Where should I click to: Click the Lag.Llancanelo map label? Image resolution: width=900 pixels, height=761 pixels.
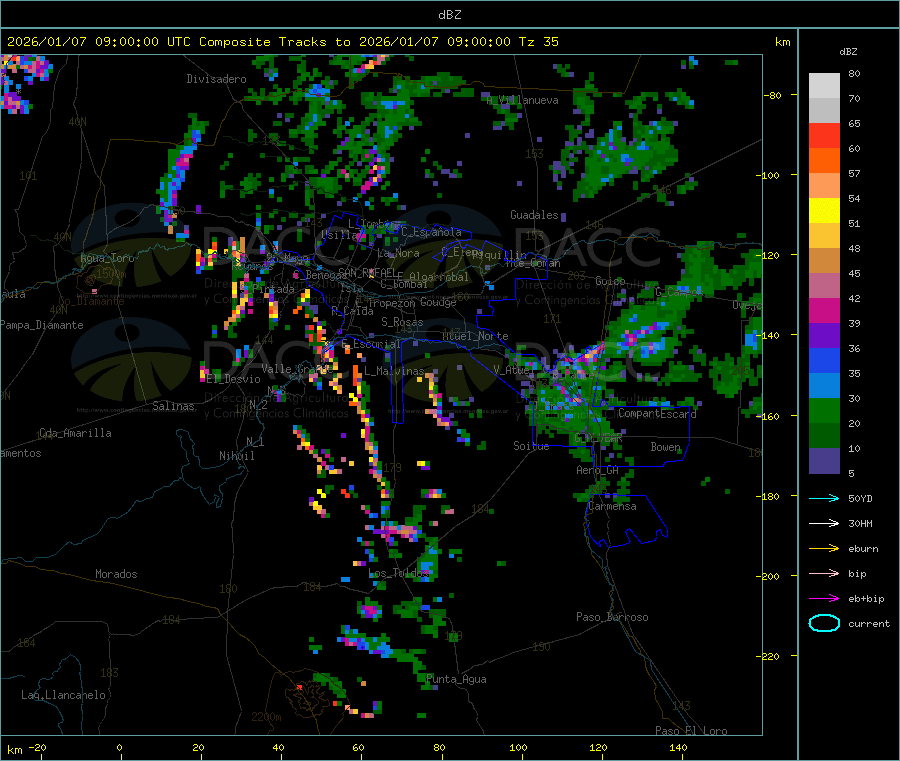tap(63, 695)
